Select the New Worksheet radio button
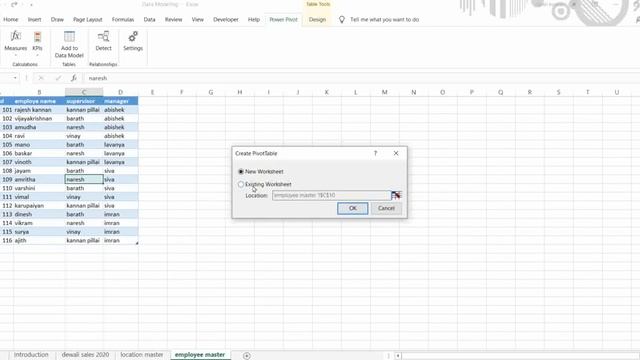 241,171
